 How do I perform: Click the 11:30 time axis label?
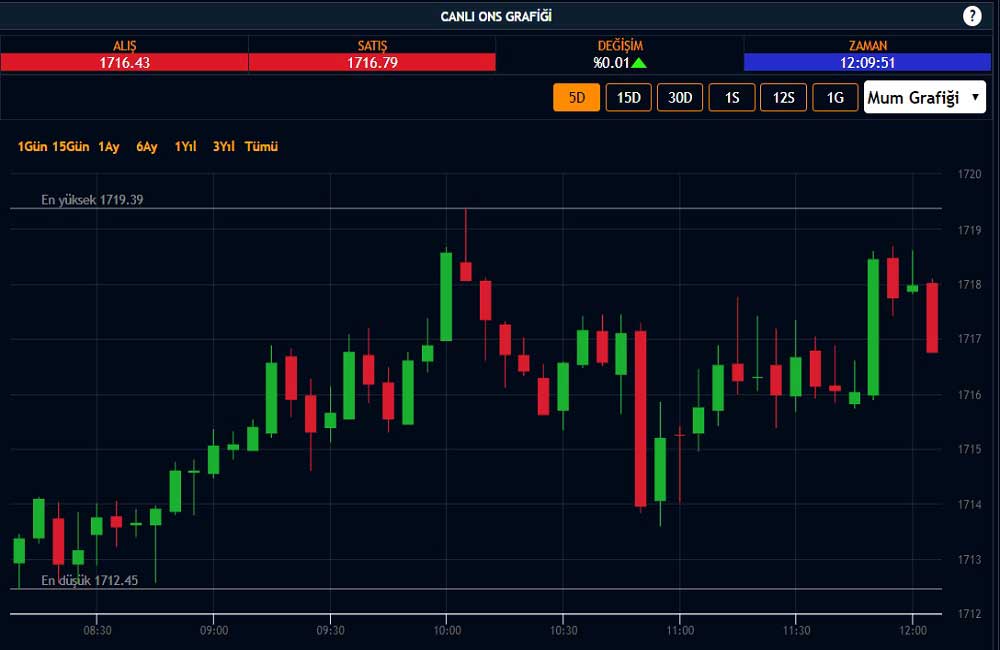[797, 631]
